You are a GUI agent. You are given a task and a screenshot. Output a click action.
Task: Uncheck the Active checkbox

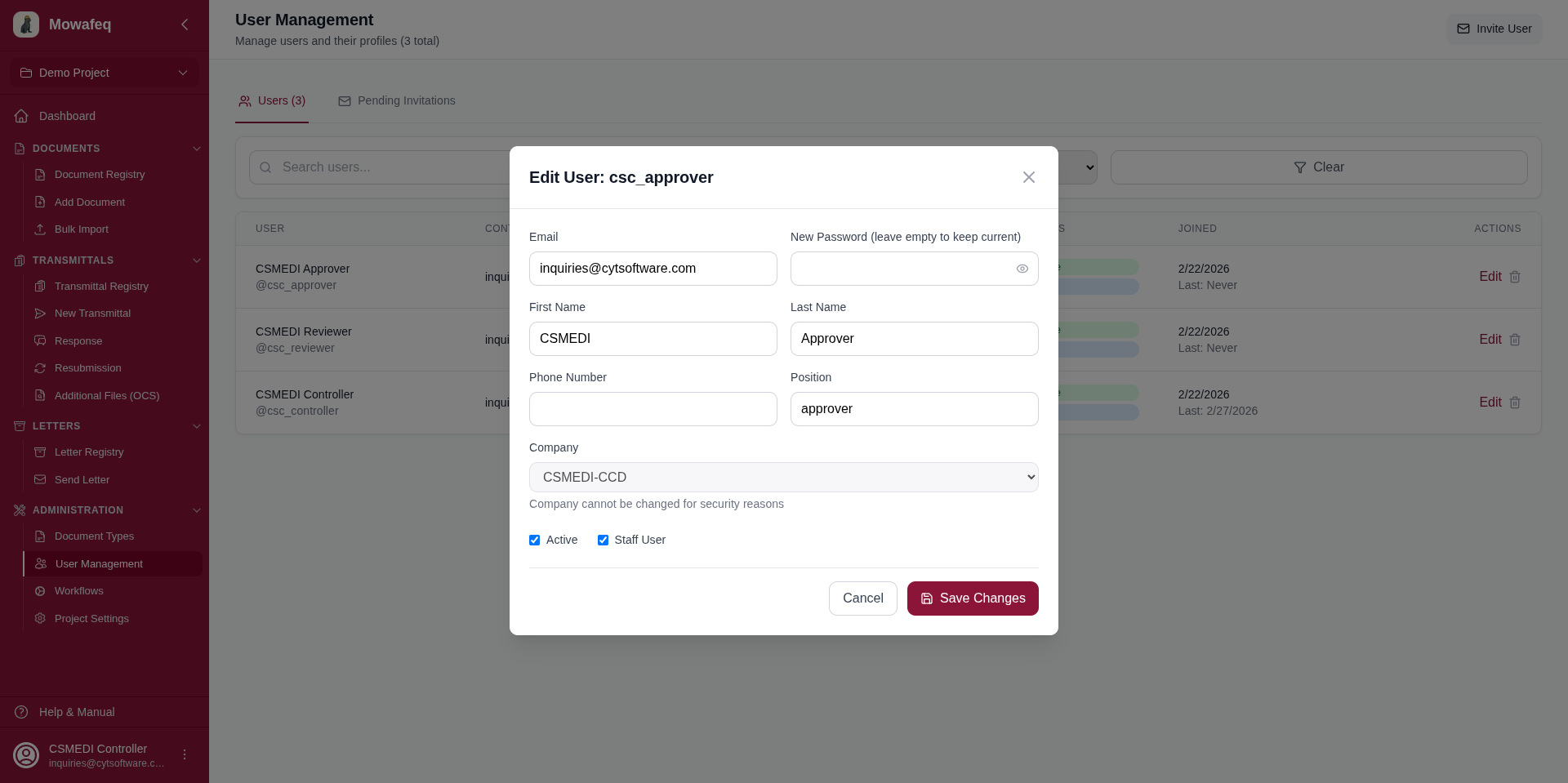tap(535, 540)
